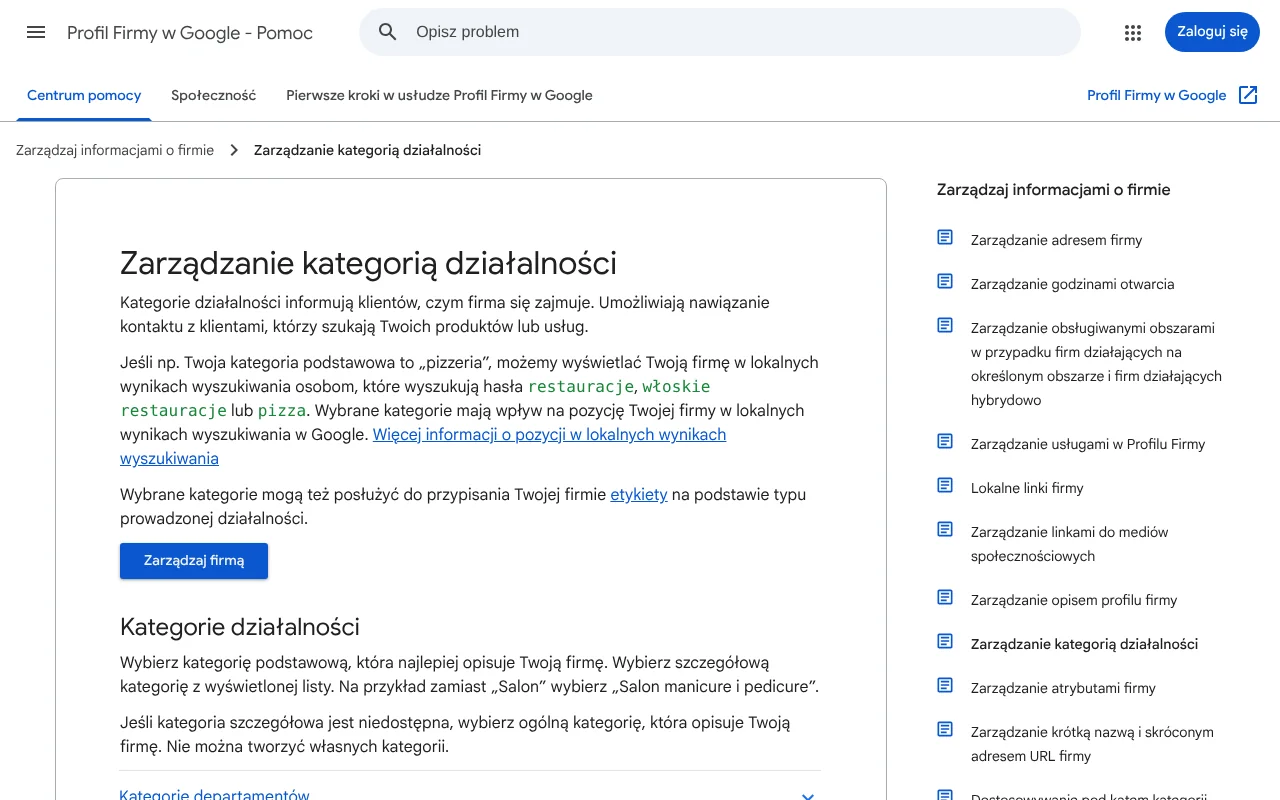Click the article icon beside Zarządzanie usługami w Profilu Firmy
Viewport: 1280px width, 800px height.
click(x=945, y=442)
